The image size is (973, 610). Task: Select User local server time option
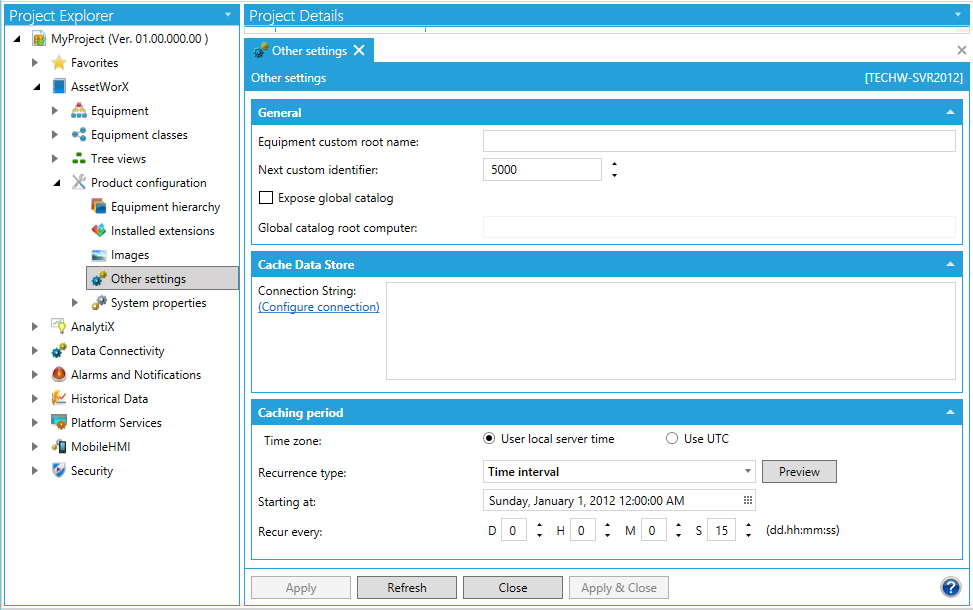click(x=489, y=439)
